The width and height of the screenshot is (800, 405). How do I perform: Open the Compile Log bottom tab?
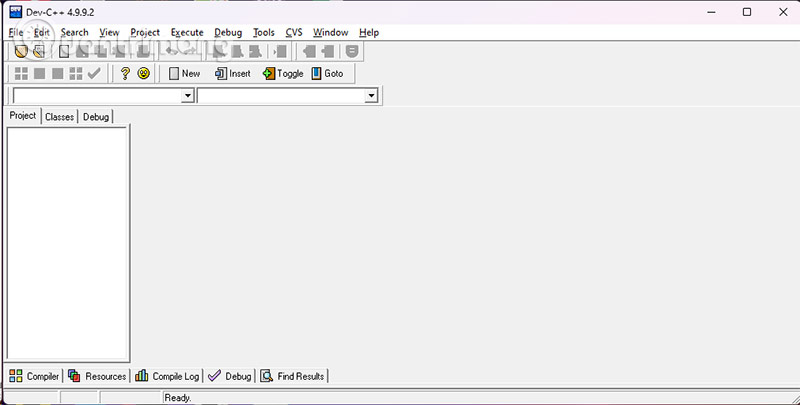167,376
